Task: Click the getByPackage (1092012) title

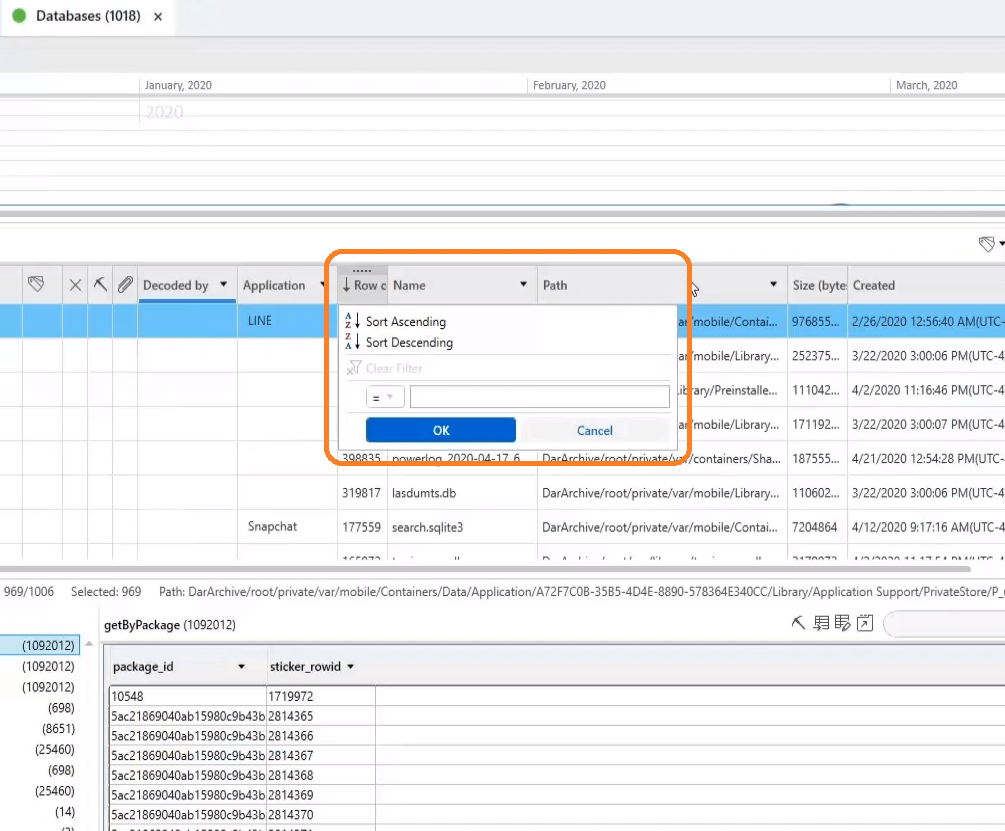Action: [x=170, y=625]
